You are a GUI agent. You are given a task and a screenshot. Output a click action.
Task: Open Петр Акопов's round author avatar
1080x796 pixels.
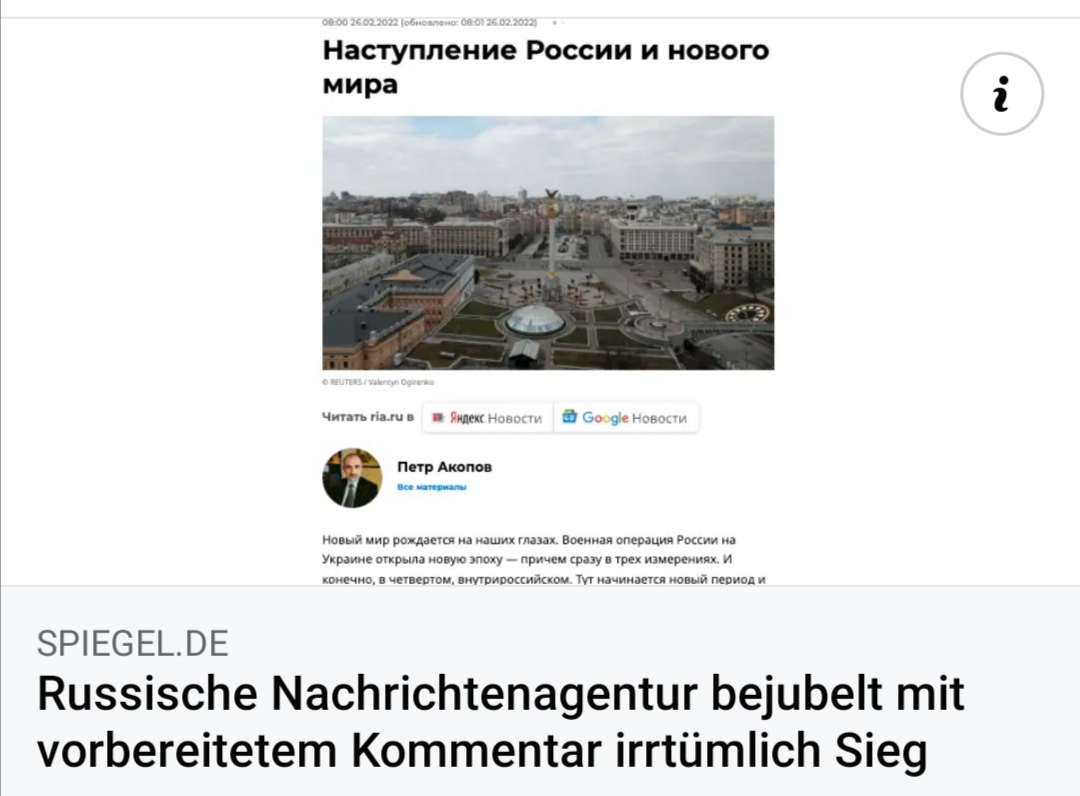click(x=352, y=478)
